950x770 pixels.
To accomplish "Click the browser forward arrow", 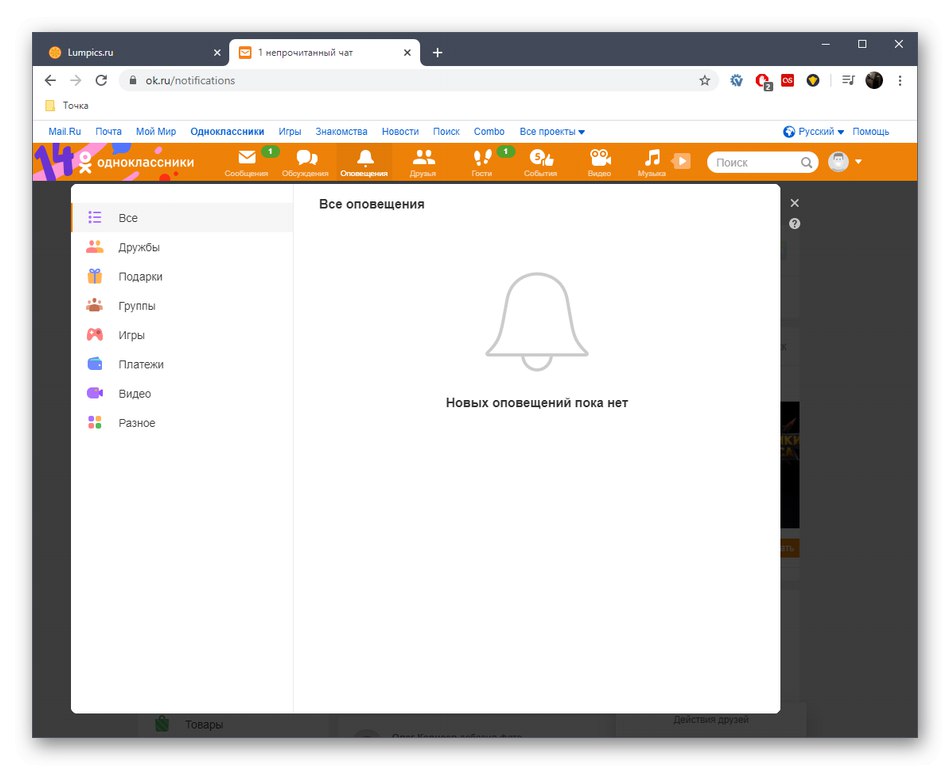I will tap(76, 80).
